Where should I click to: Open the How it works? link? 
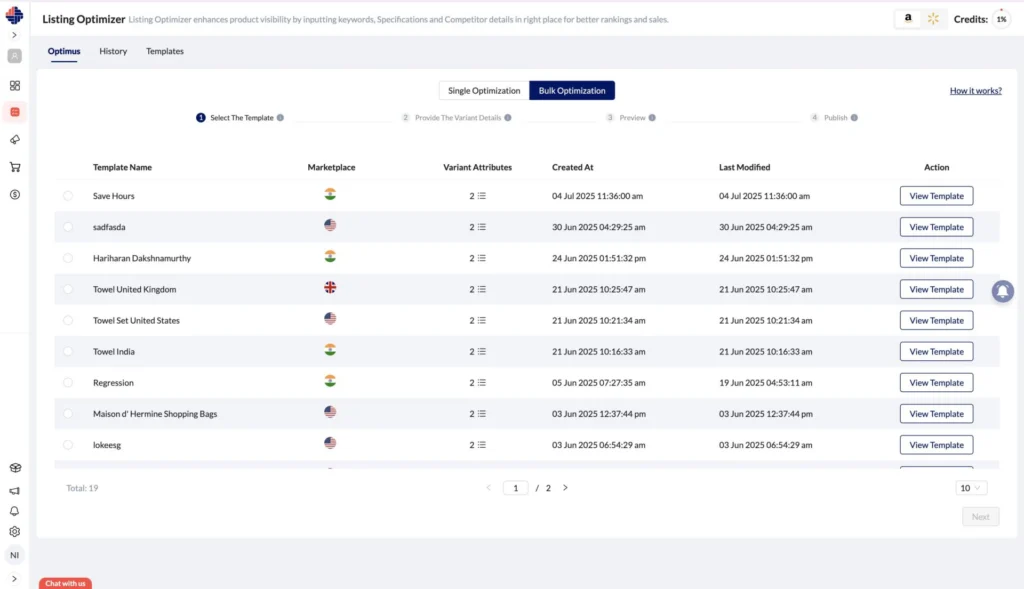(976, 91)
